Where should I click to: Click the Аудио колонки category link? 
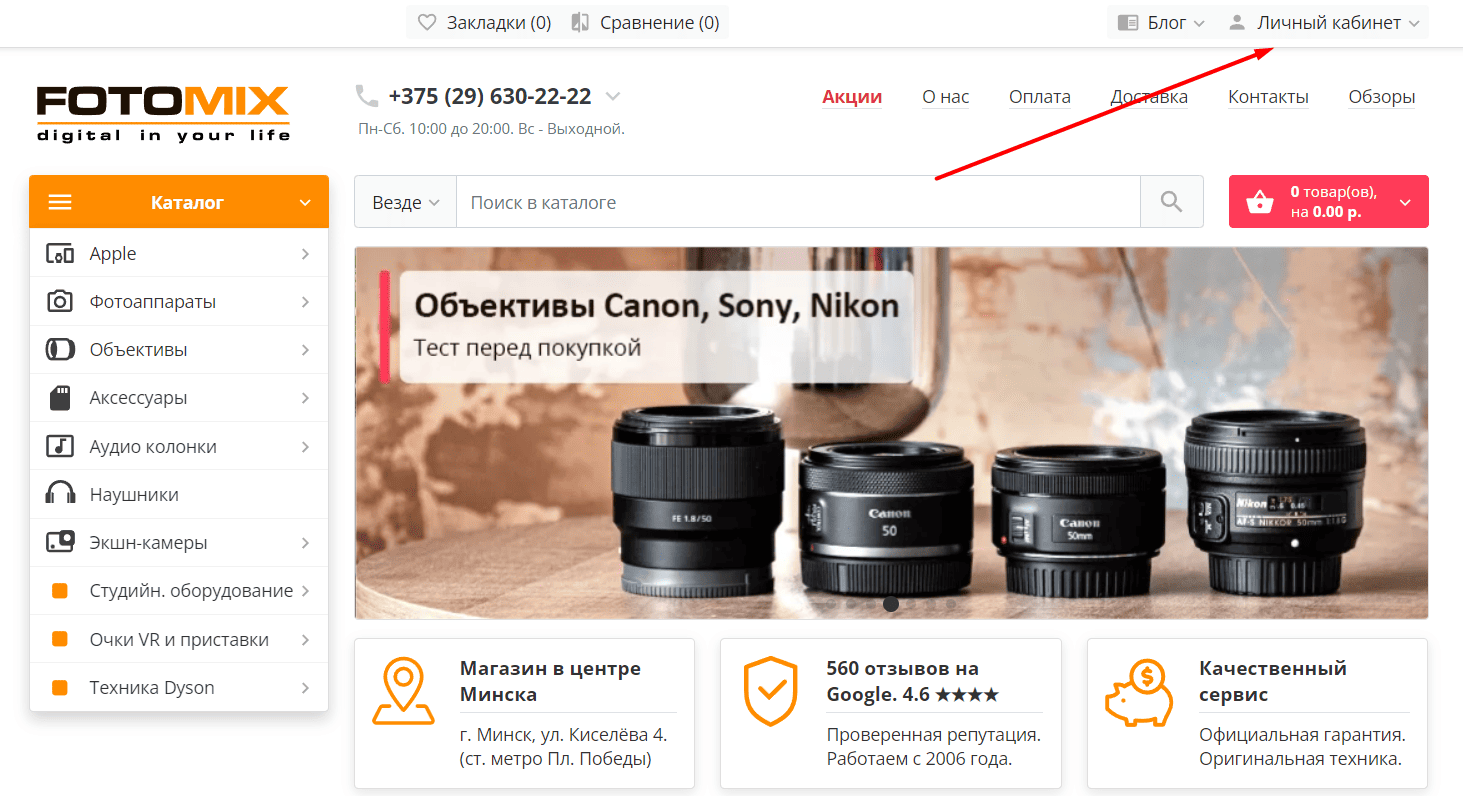pos(153,446)
